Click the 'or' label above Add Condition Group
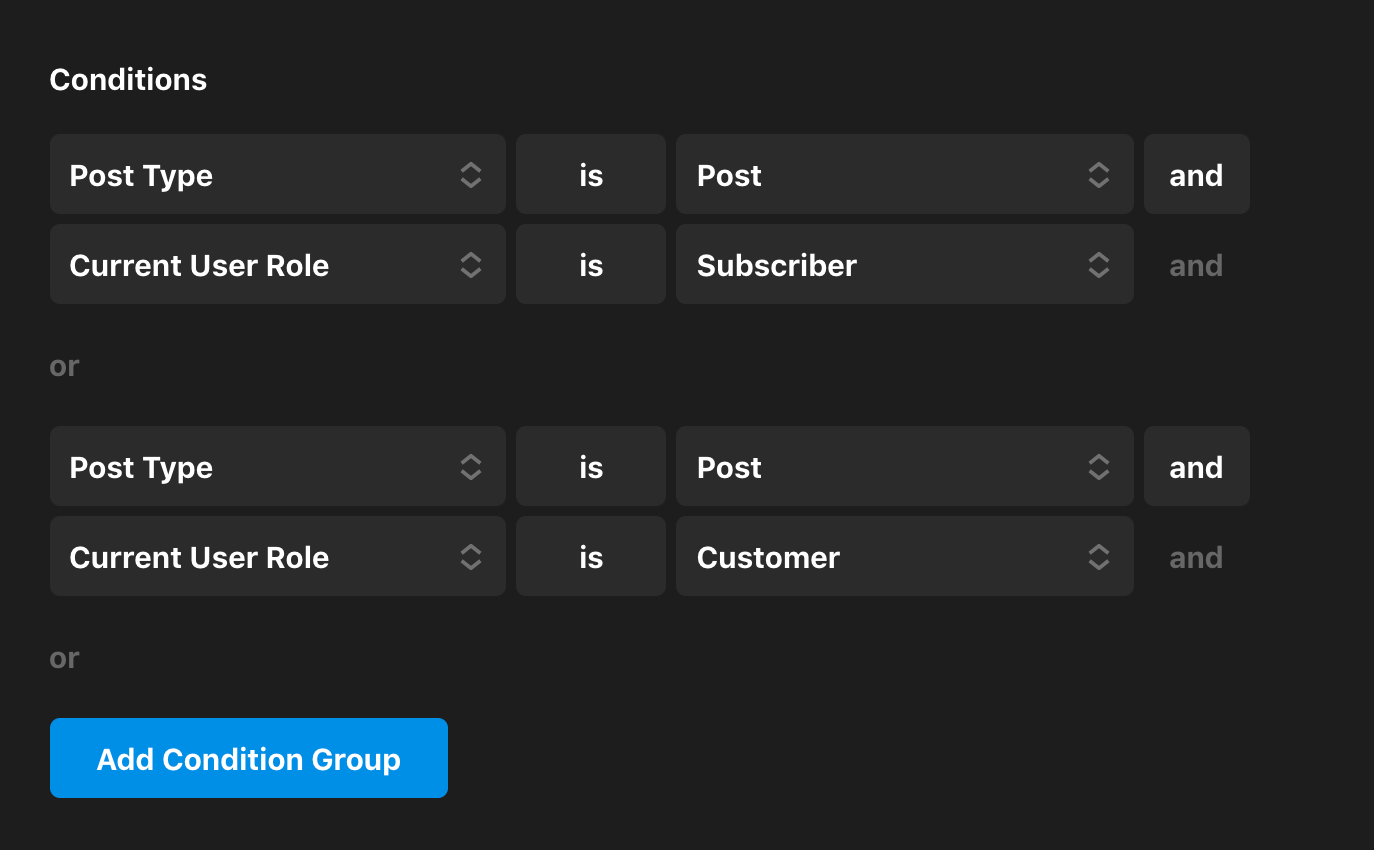The height and width of the screenshot is (850, 1374). click(64, 658)
